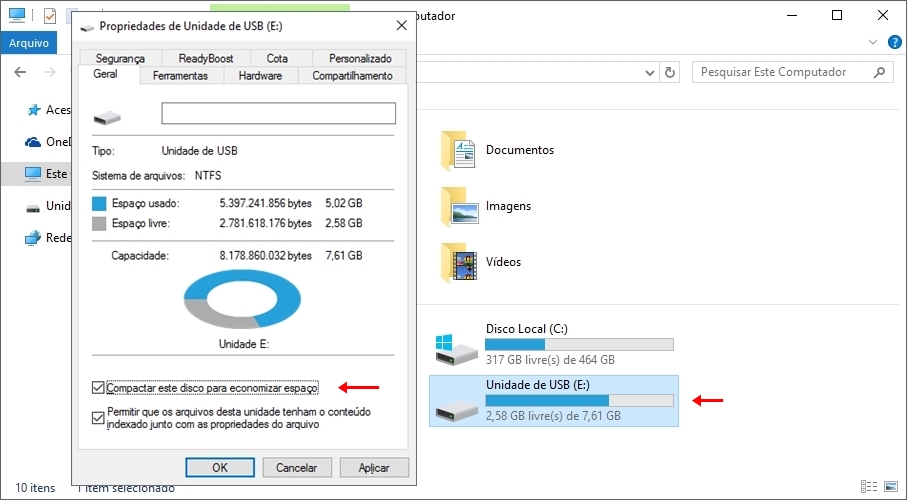The height and width of the screenshot is (500, 907).
Task: Click the blue help question mark icon
Action: pyautogui.click(x=893, y=43)
